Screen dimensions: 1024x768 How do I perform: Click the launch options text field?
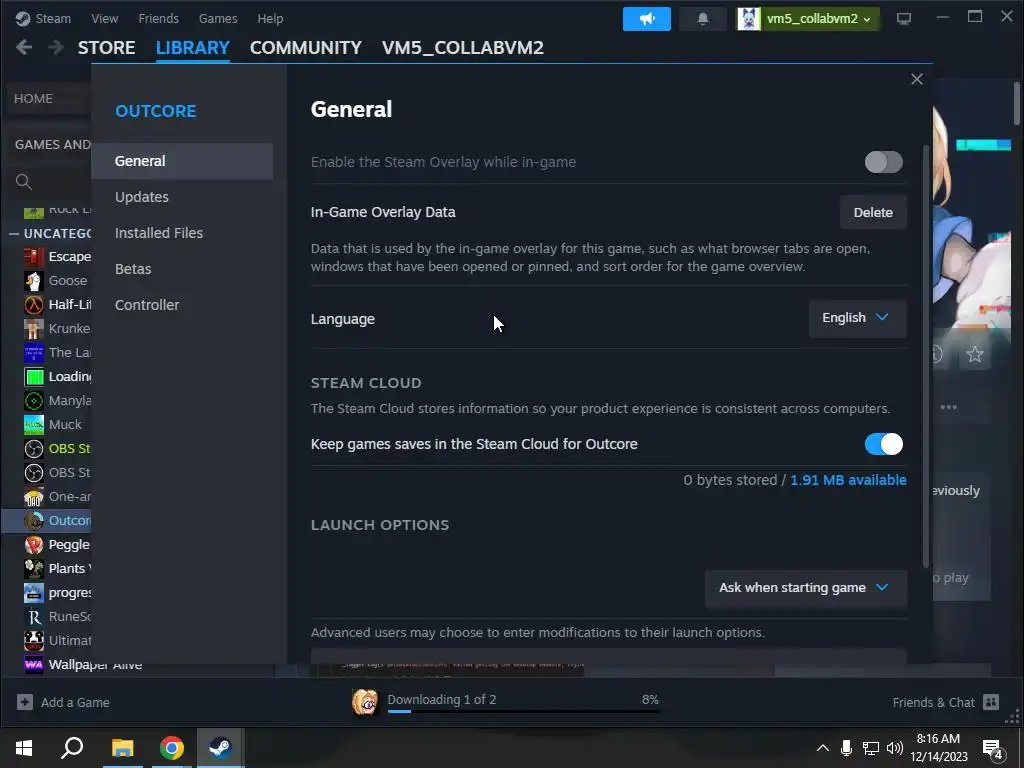[x=609, y=656]
